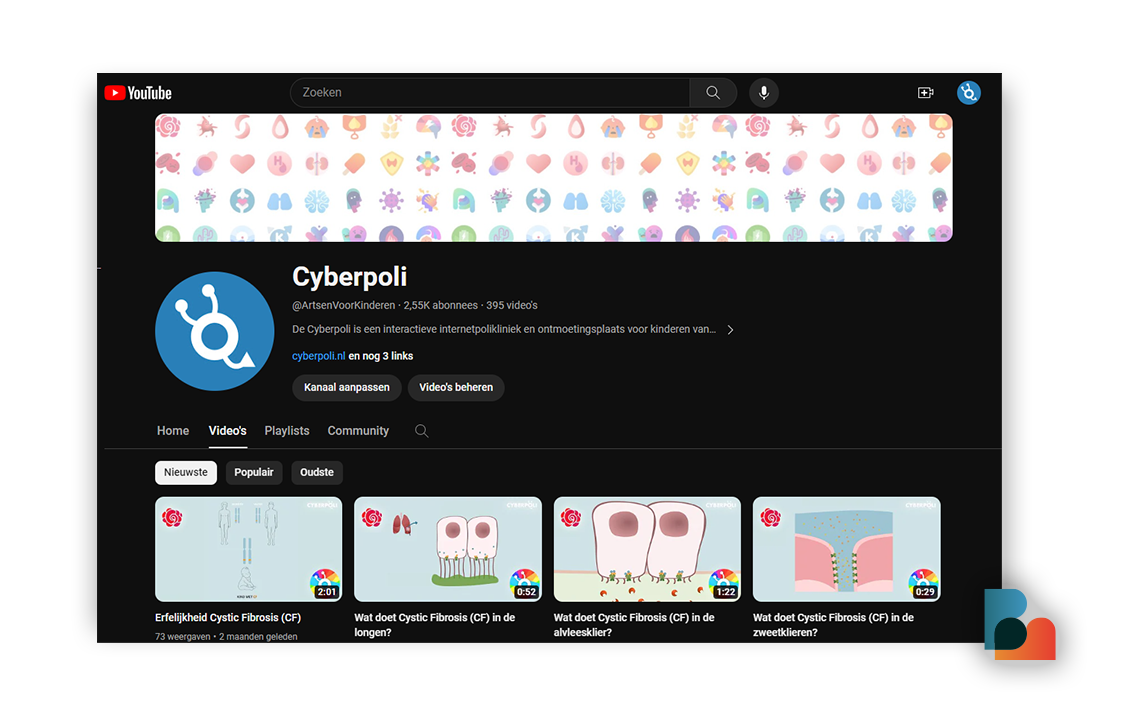Click the @ArtsenVoorKinderen channel handle
Image resolution: width=1130 pixels, height=716 pixels.
click(x=344, y=305)
